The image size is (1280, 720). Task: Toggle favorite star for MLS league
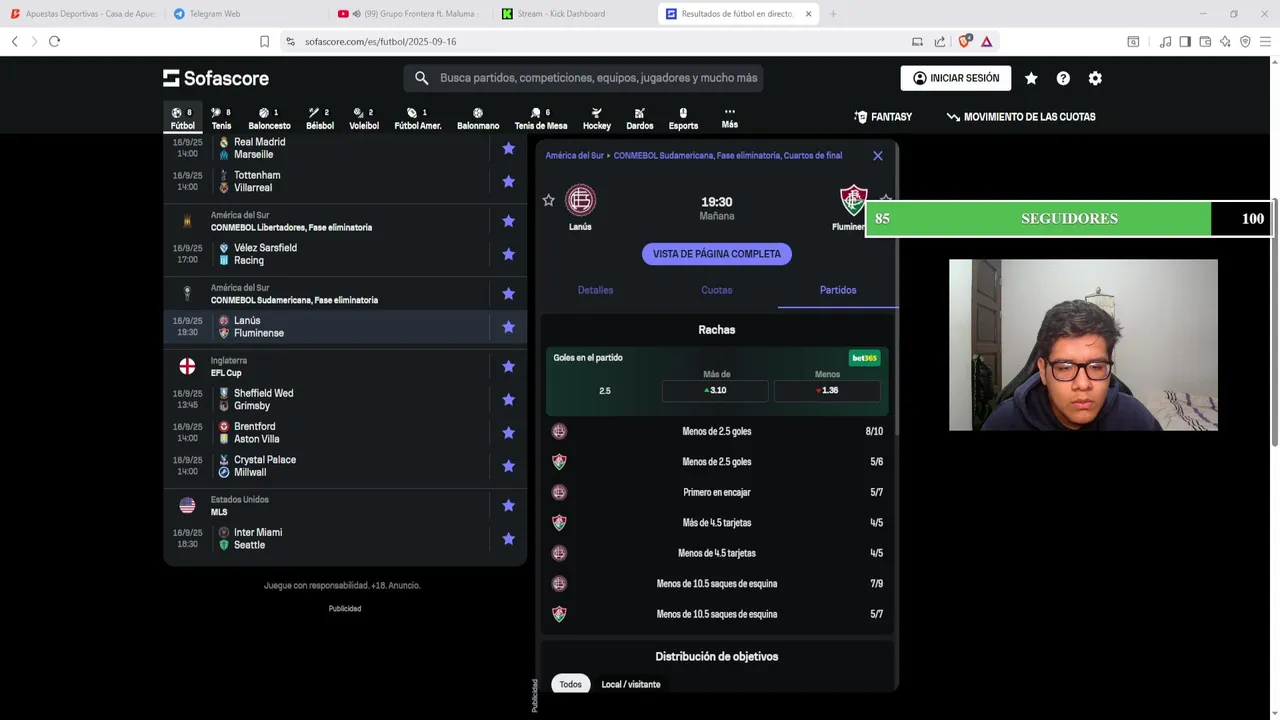point(508,505)
